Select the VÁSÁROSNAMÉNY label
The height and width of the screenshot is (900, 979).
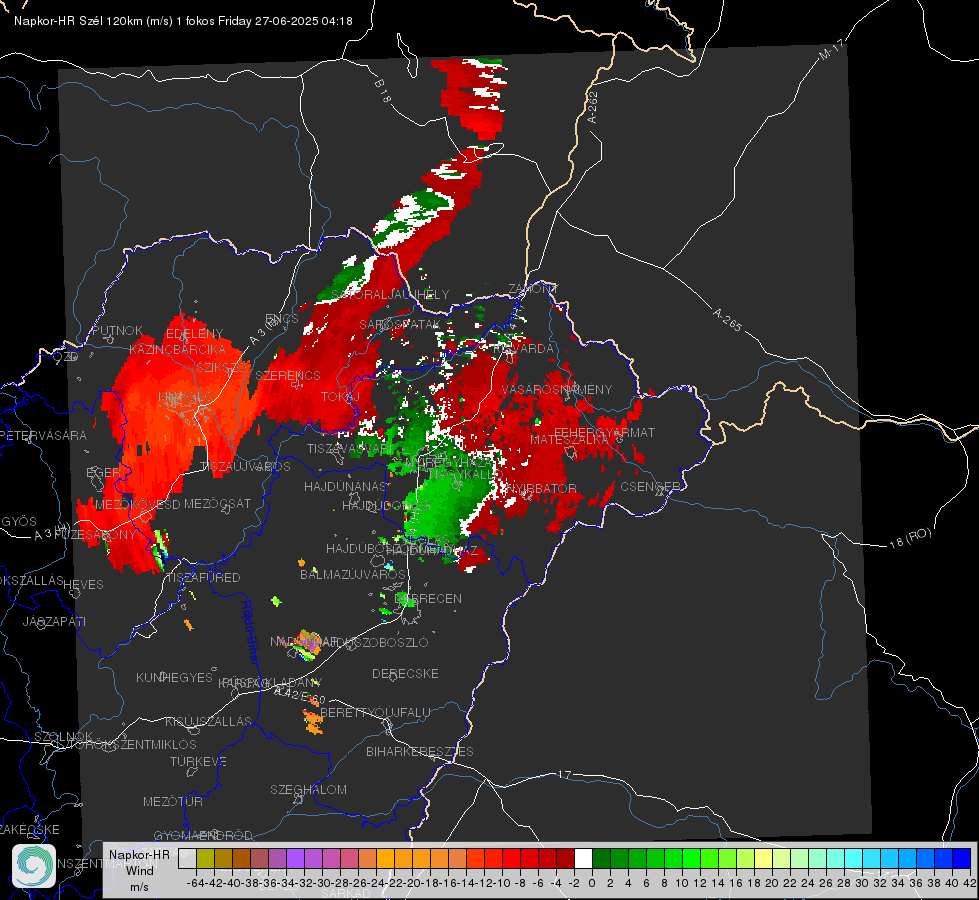557,389
